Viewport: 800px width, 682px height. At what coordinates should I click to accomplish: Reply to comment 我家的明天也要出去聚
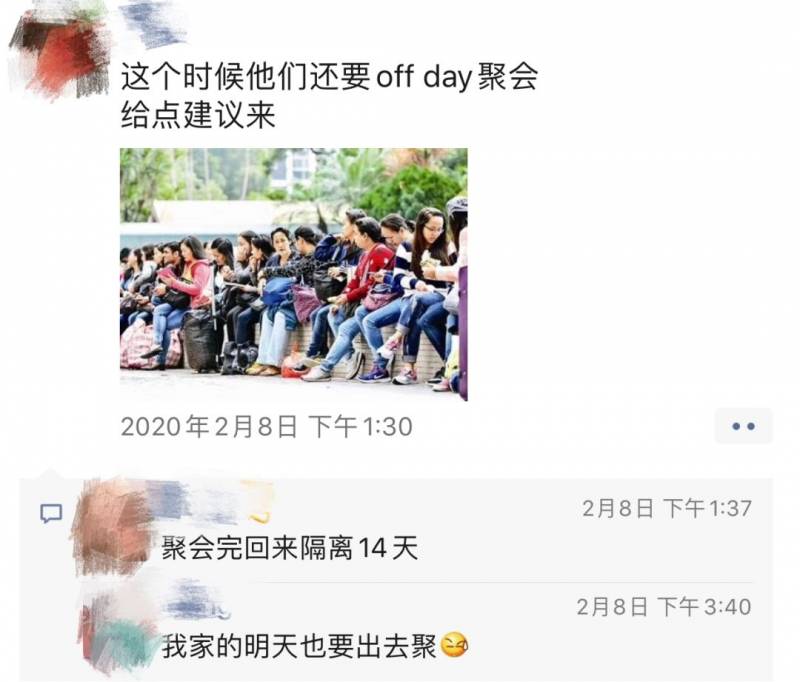[x=298, y=647]
